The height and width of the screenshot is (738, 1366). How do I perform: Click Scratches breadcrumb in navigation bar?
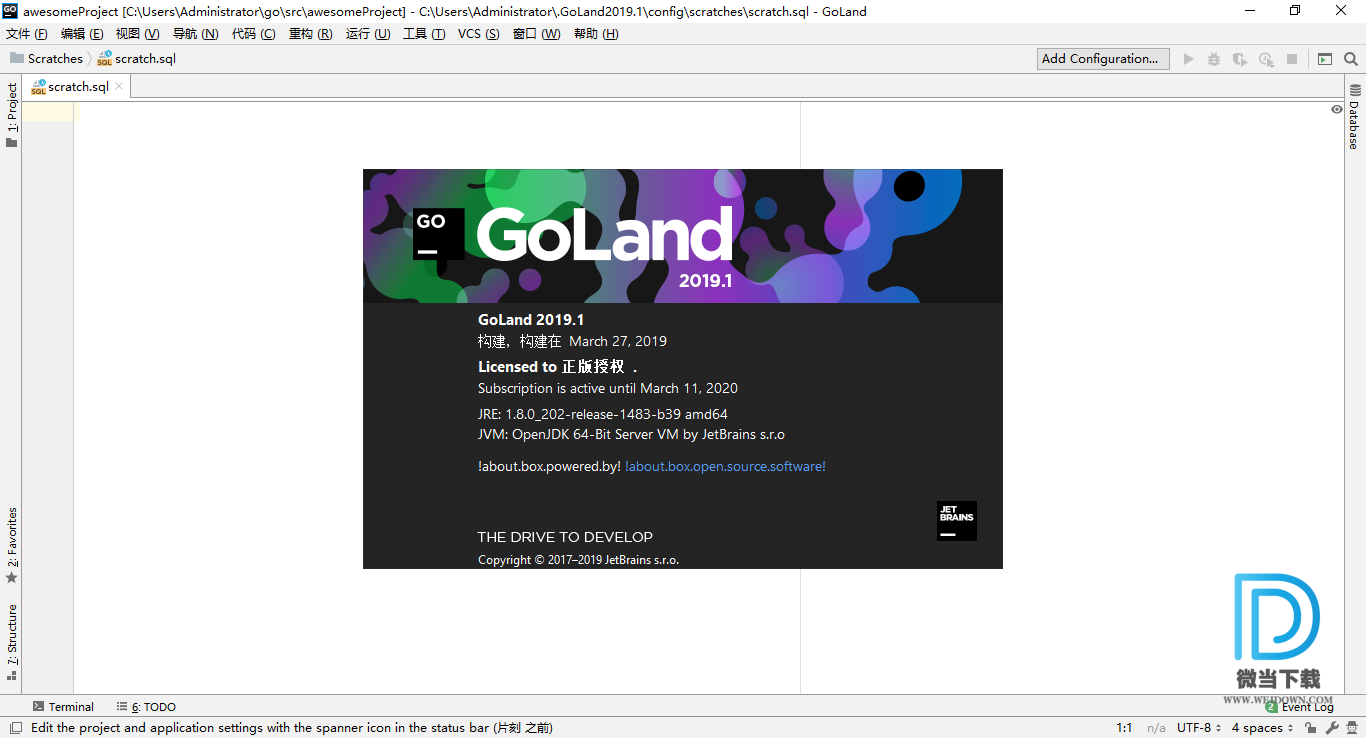47,59
